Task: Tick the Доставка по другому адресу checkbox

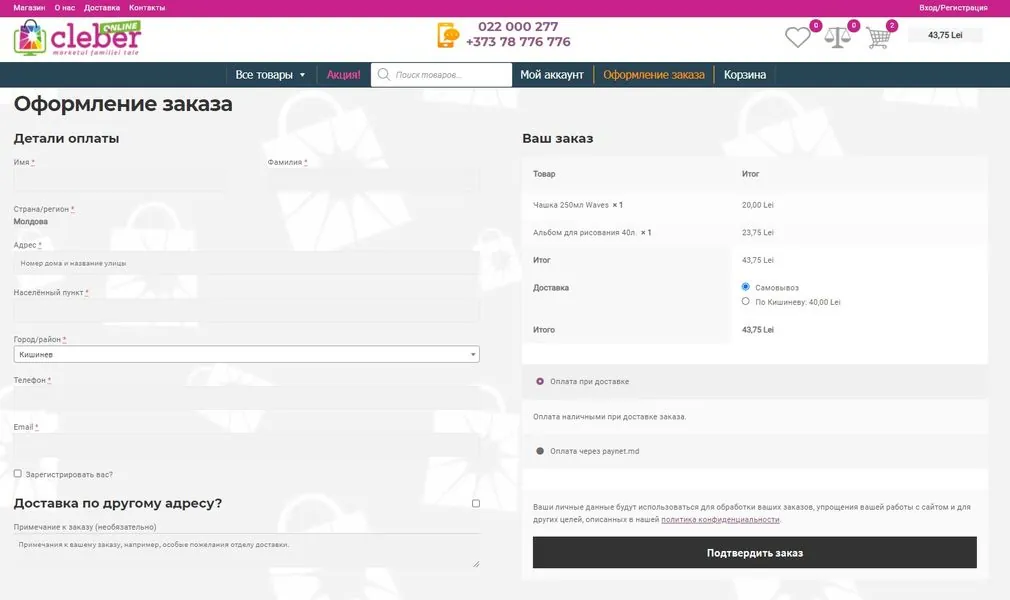Action: point(475,503)
